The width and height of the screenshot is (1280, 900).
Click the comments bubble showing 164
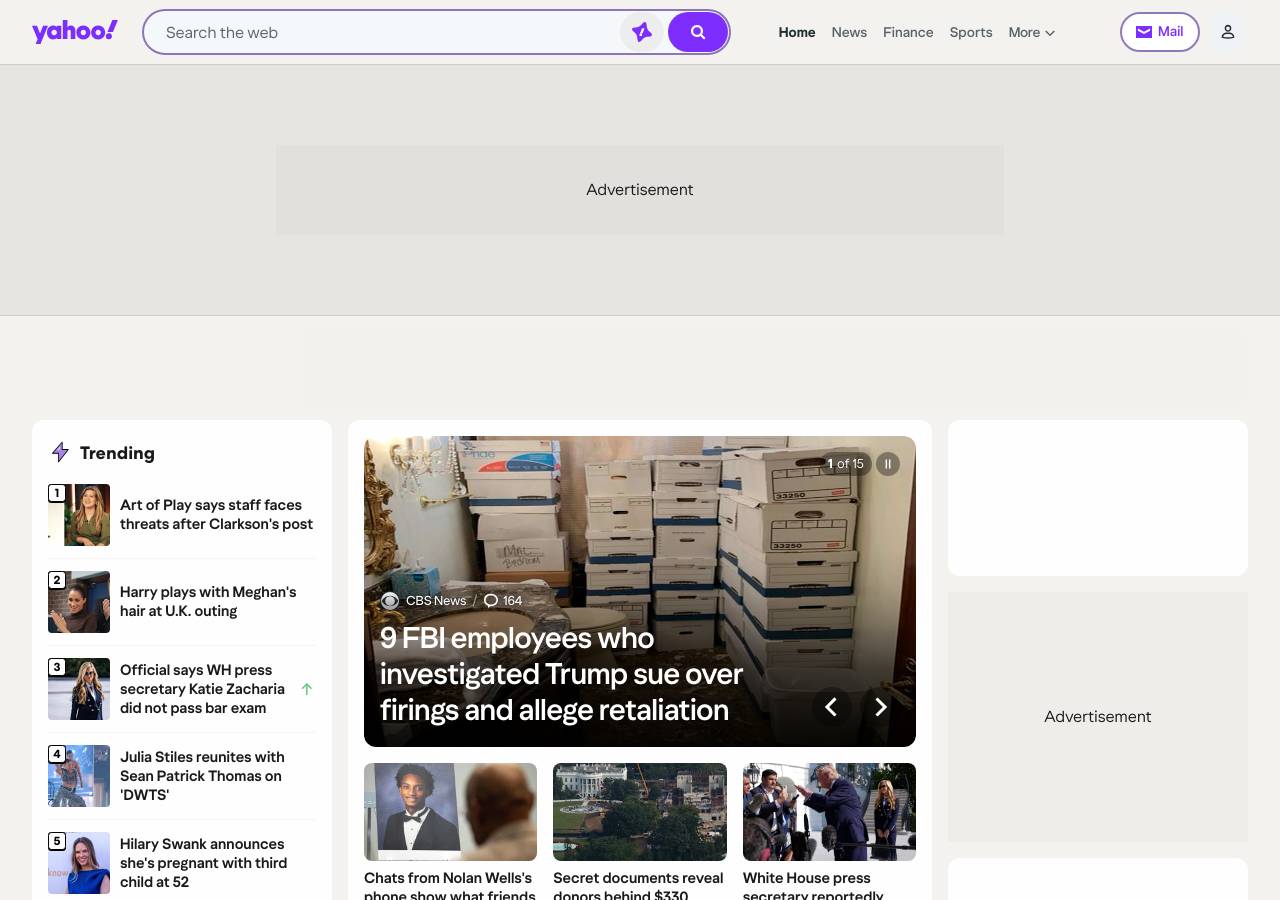click(503, 601)
